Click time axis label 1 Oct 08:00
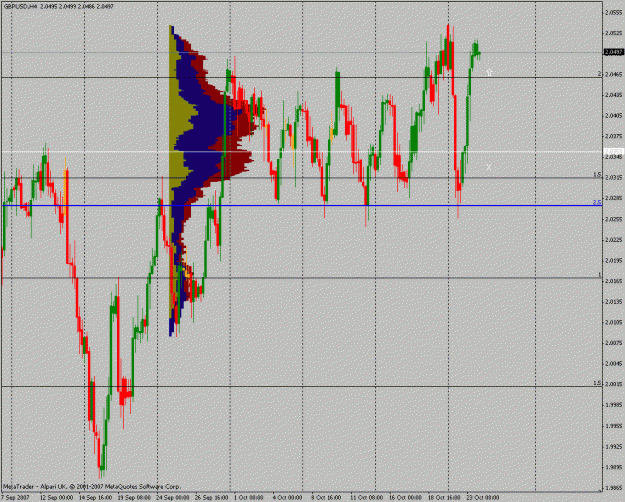625x502 pixels. [x=249, y=498]
